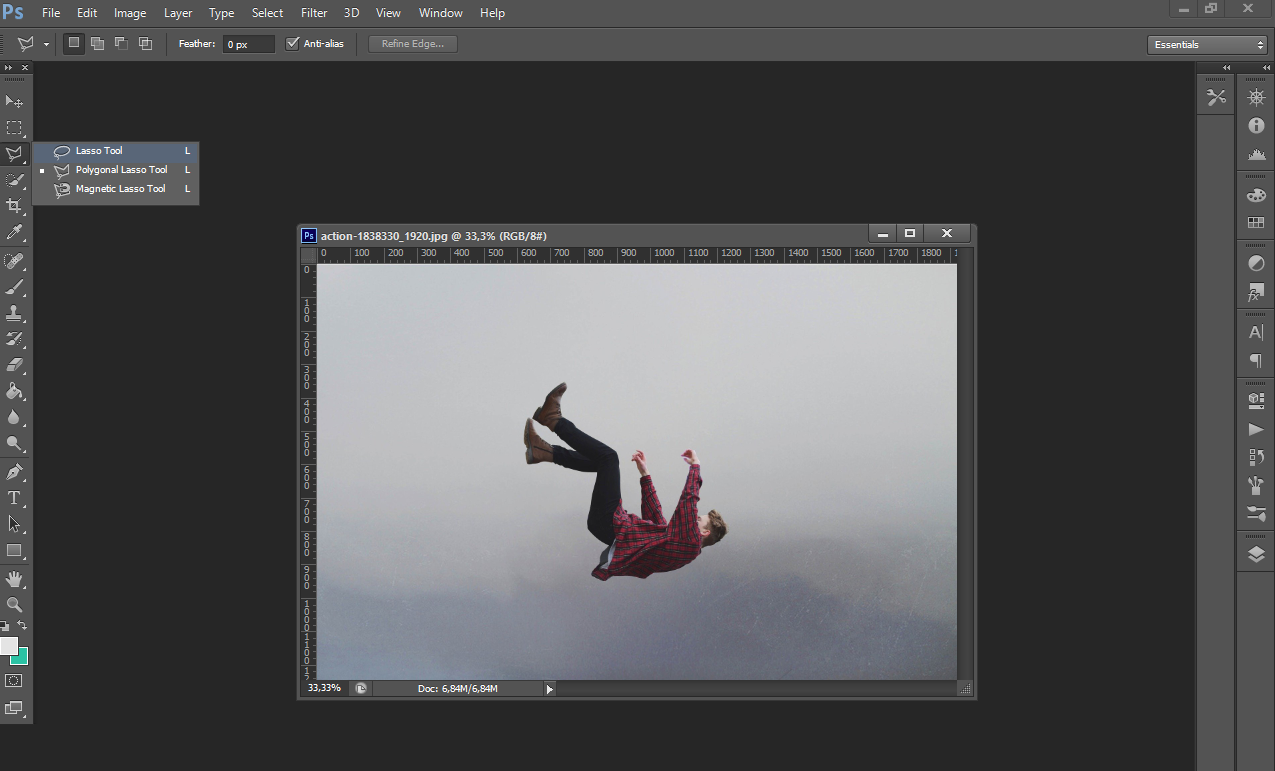Maximize the action-1838330_1920.jpg document window
Screen dimensions: 1275x771
pyautogui.click(x=910, y=234)
